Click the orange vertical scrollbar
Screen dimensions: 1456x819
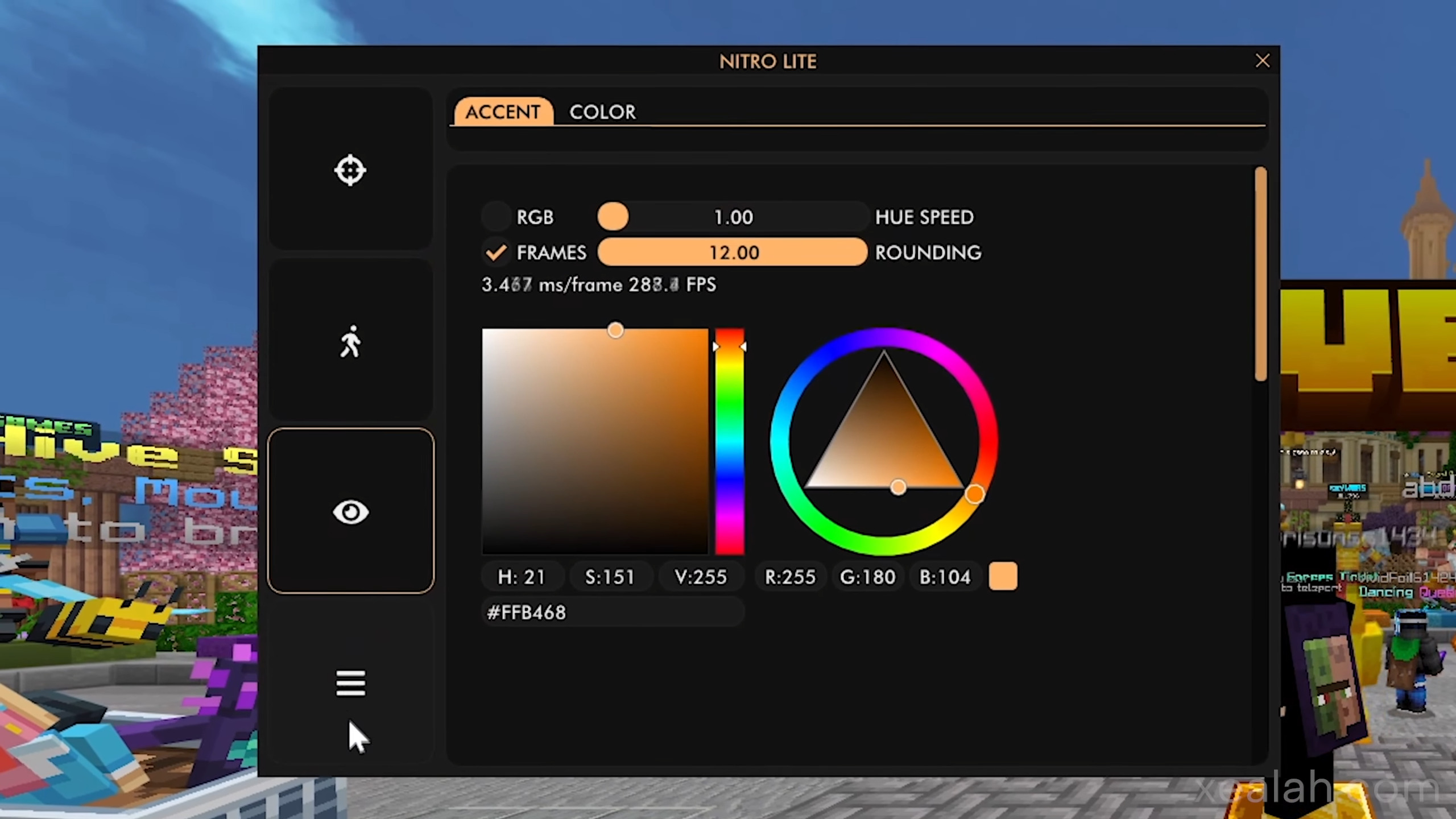[x=1260, y=273]
